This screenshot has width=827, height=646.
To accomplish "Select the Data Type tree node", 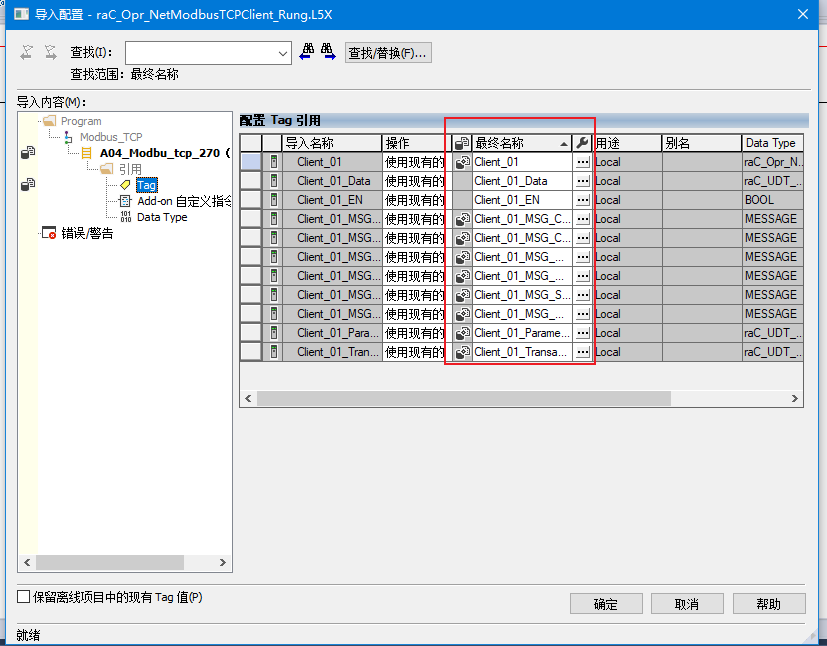I will [161, 217].
